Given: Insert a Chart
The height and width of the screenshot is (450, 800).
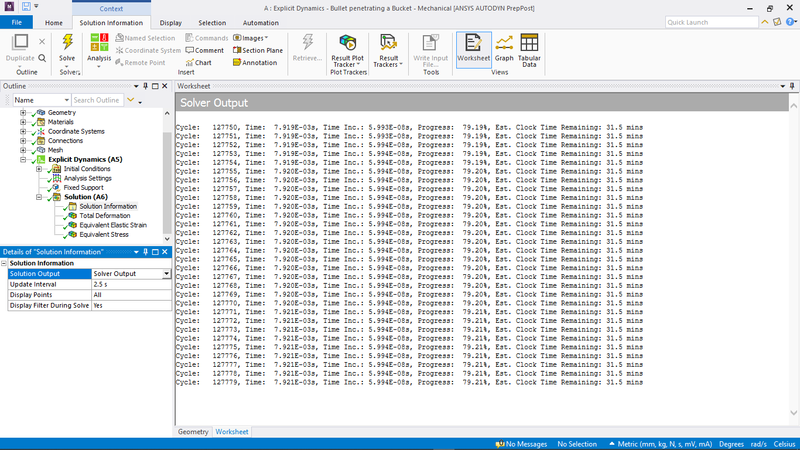Looking at the screenshot, I should click(x=198, y=62).
